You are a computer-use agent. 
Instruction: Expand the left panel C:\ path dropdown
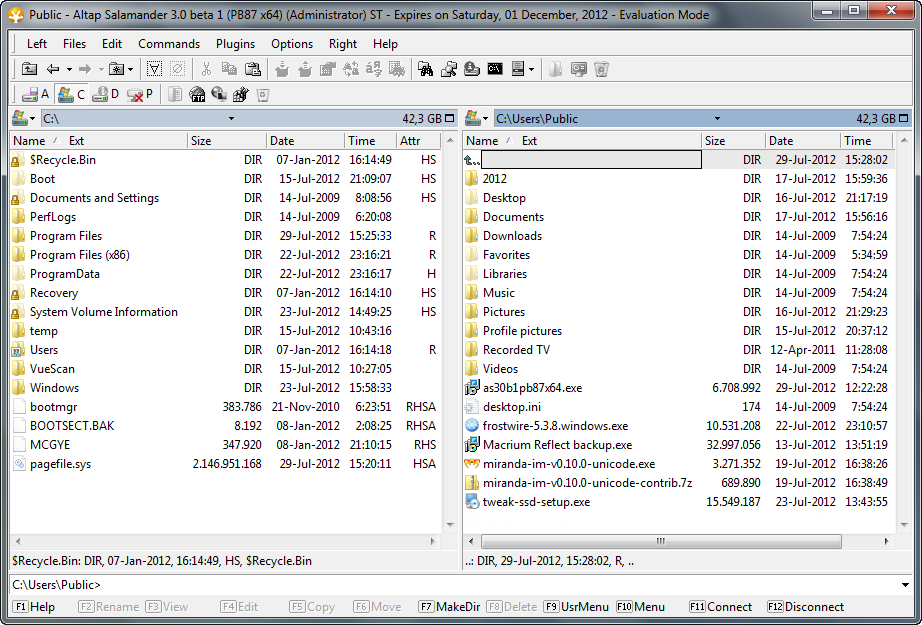pos(231,118)
